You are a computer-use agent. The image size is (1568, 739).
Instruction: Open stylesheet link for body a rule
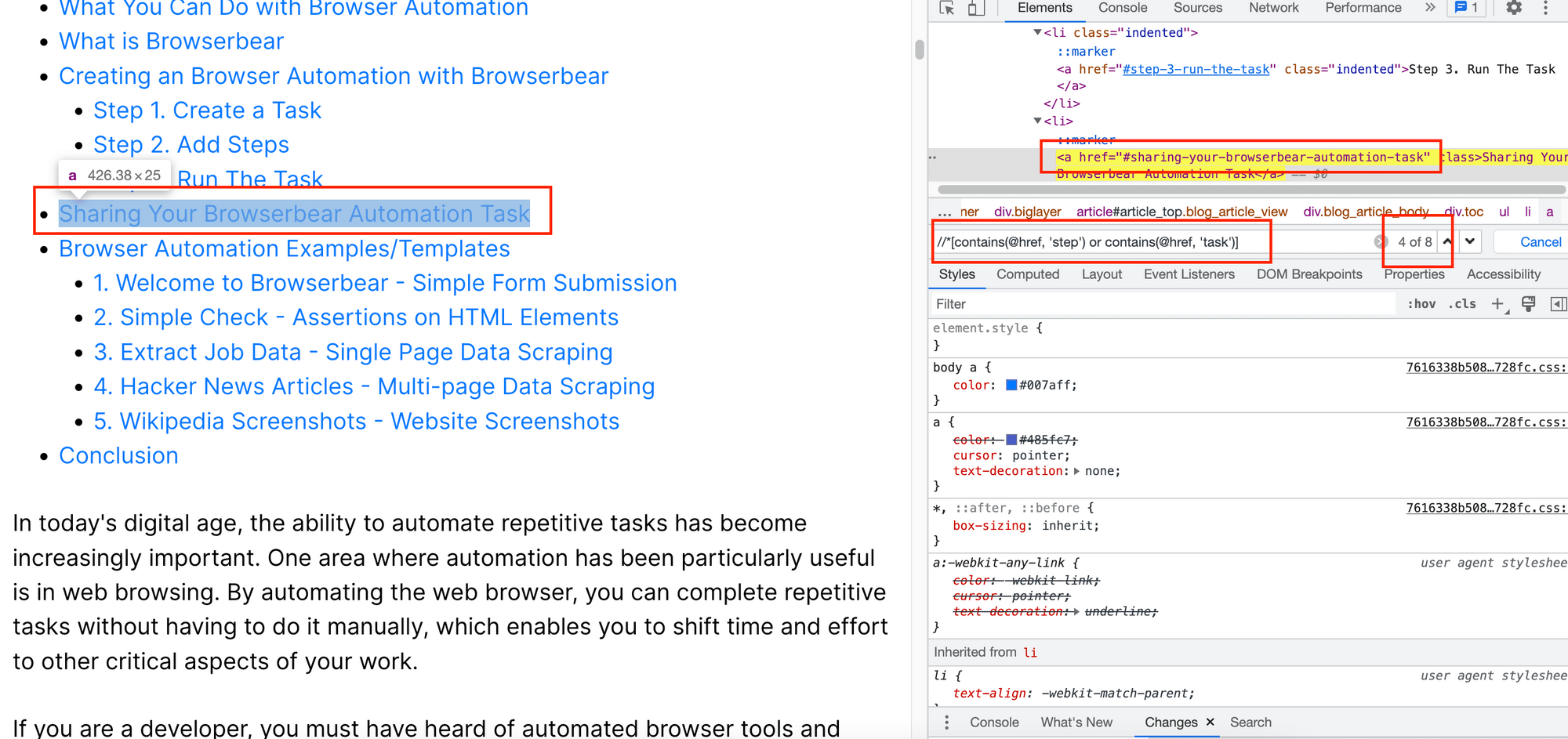tap(1486, 368)
